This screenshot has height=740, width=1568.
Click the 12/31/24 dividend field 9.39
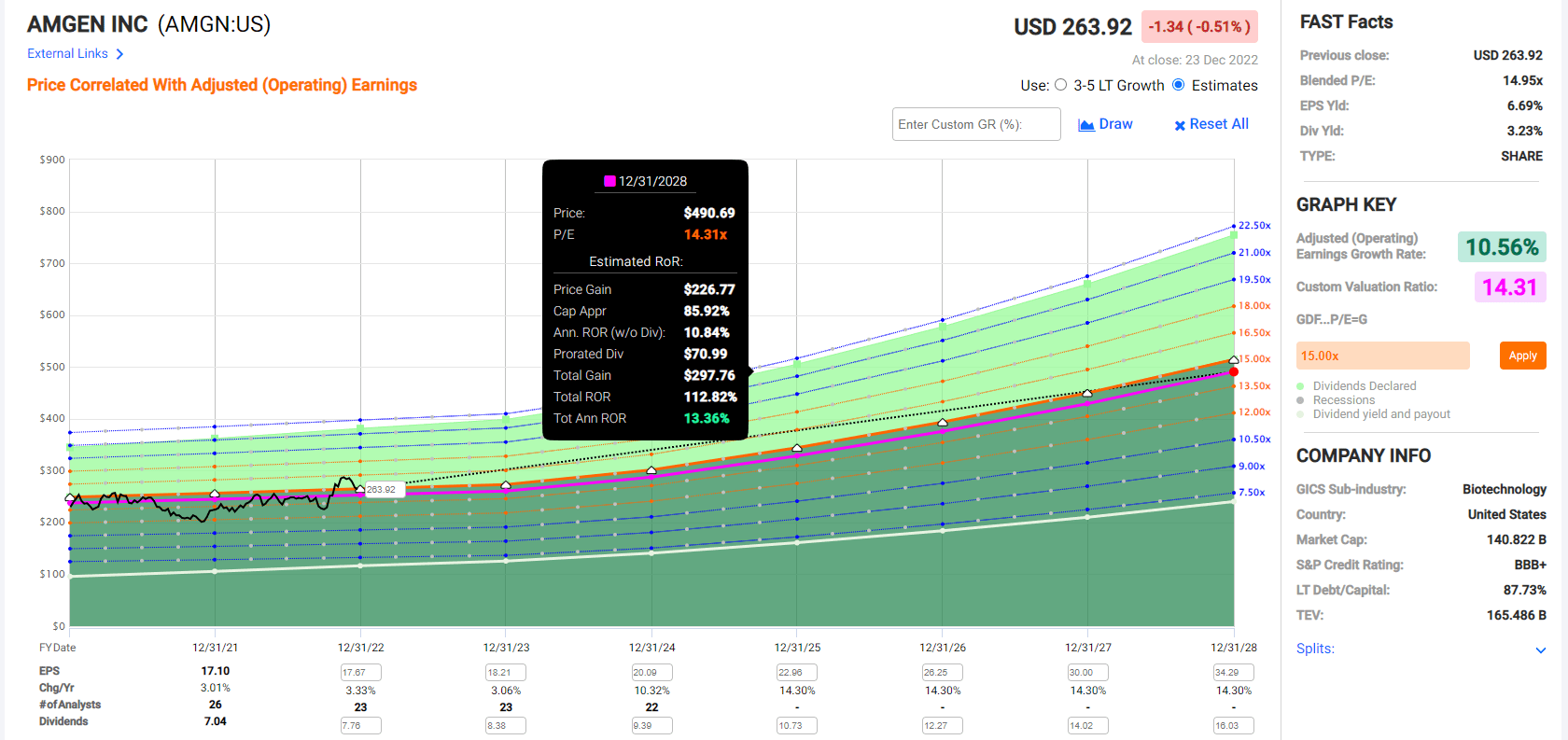(651, 725)
